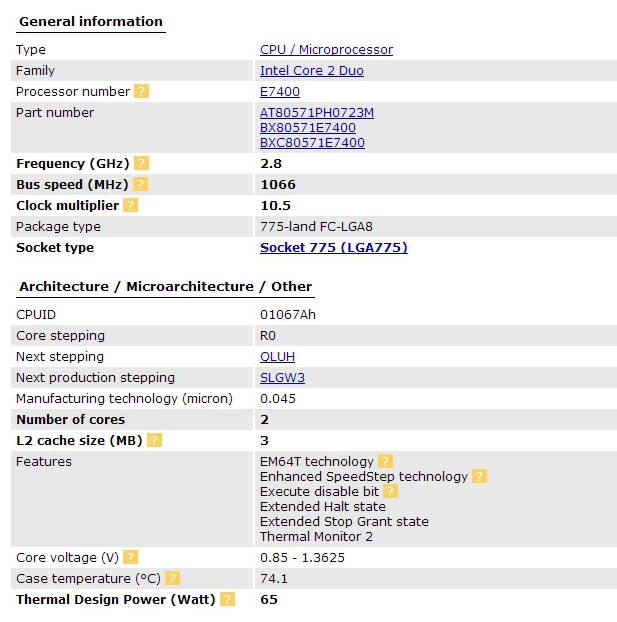The height and width of the screenshot is (622, 617).
Task: Click the Number of cores label
Action: [70, 420]
